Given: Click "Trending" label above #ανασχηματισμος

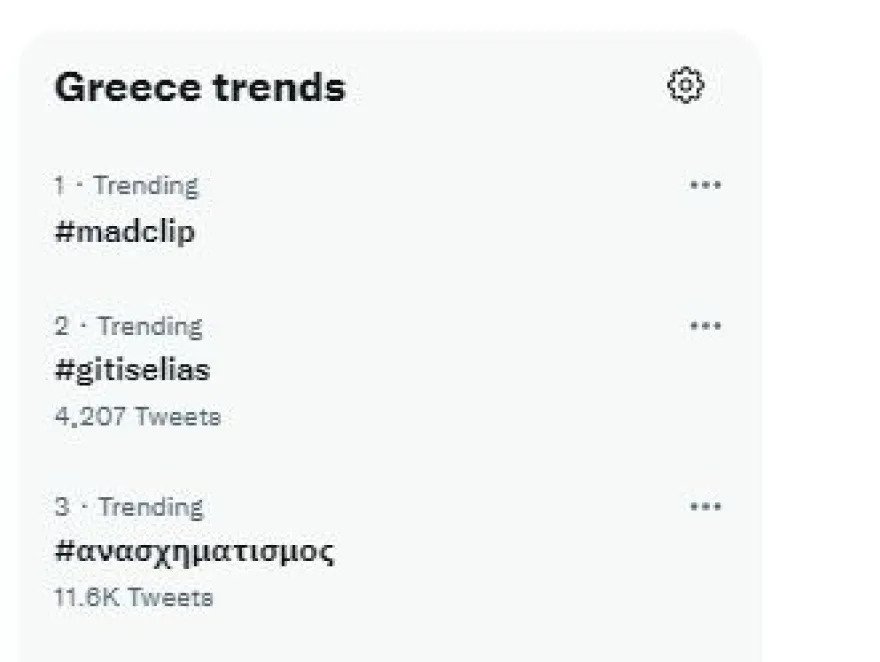Looking at the screenshot, I should [x=150, y=507].
